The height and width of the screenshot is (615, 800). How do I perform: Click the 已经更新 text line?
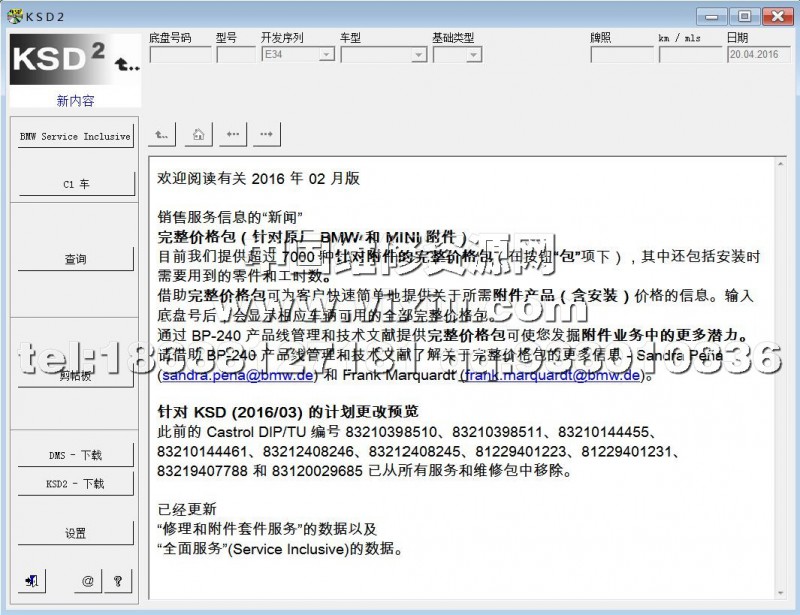[x=187, y=509]
